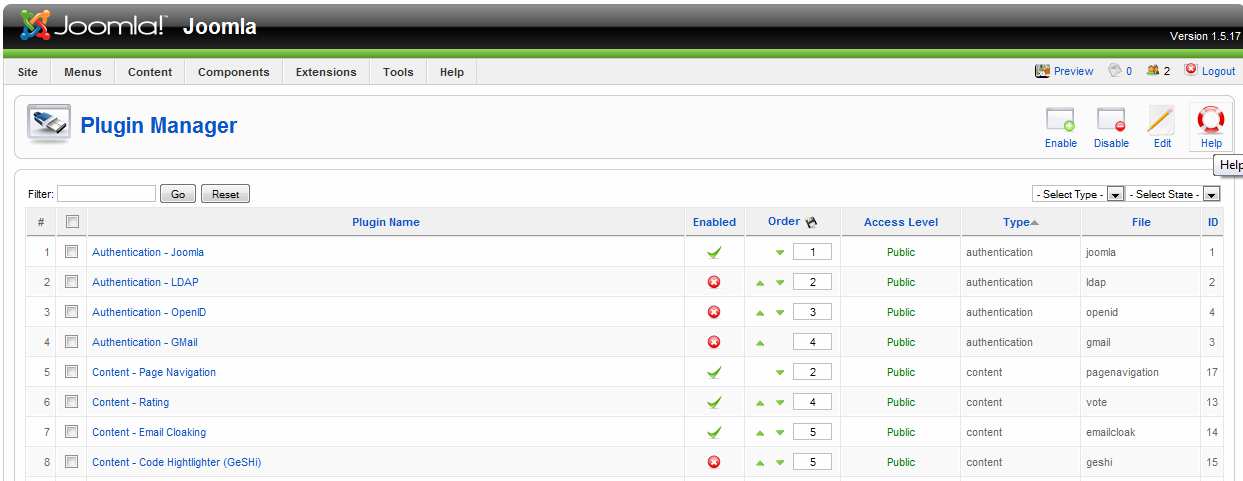Open the Extensions menu
1243x481 pixels.
click(326, 72)
